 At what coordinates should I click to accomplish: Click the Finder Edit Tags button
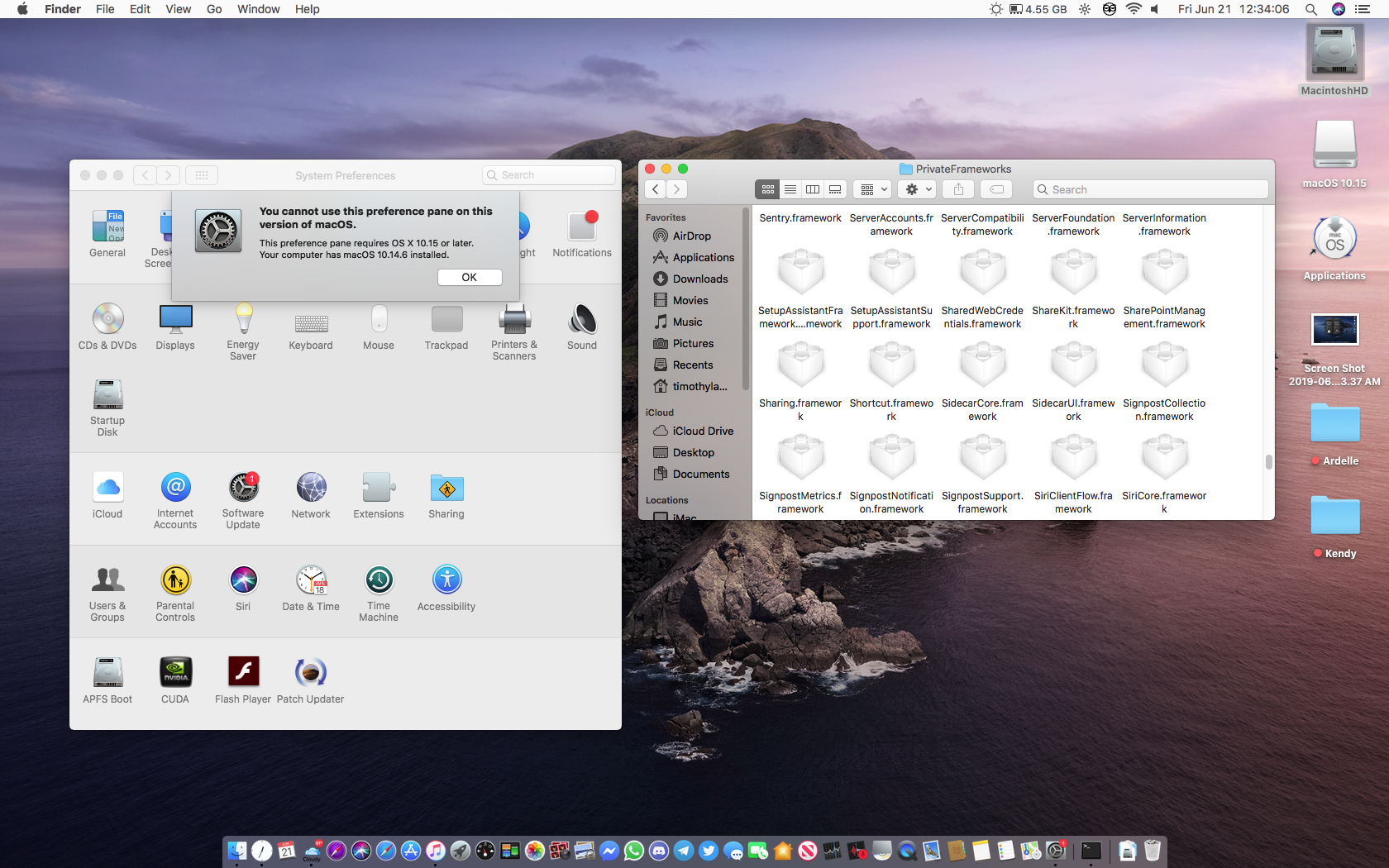(x=997, y=189)
